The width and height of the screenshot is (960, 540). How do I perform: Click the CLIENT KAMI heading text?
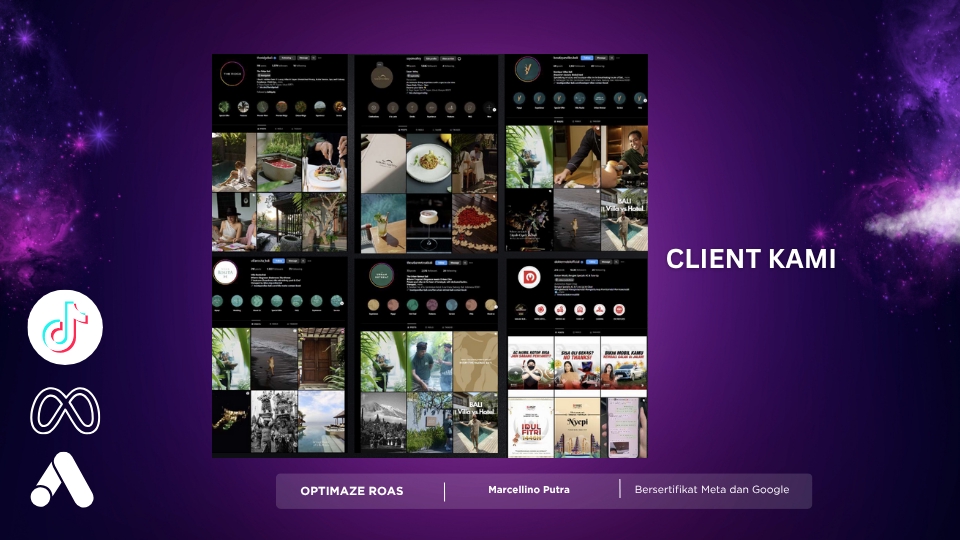click(x=750, y=260)
